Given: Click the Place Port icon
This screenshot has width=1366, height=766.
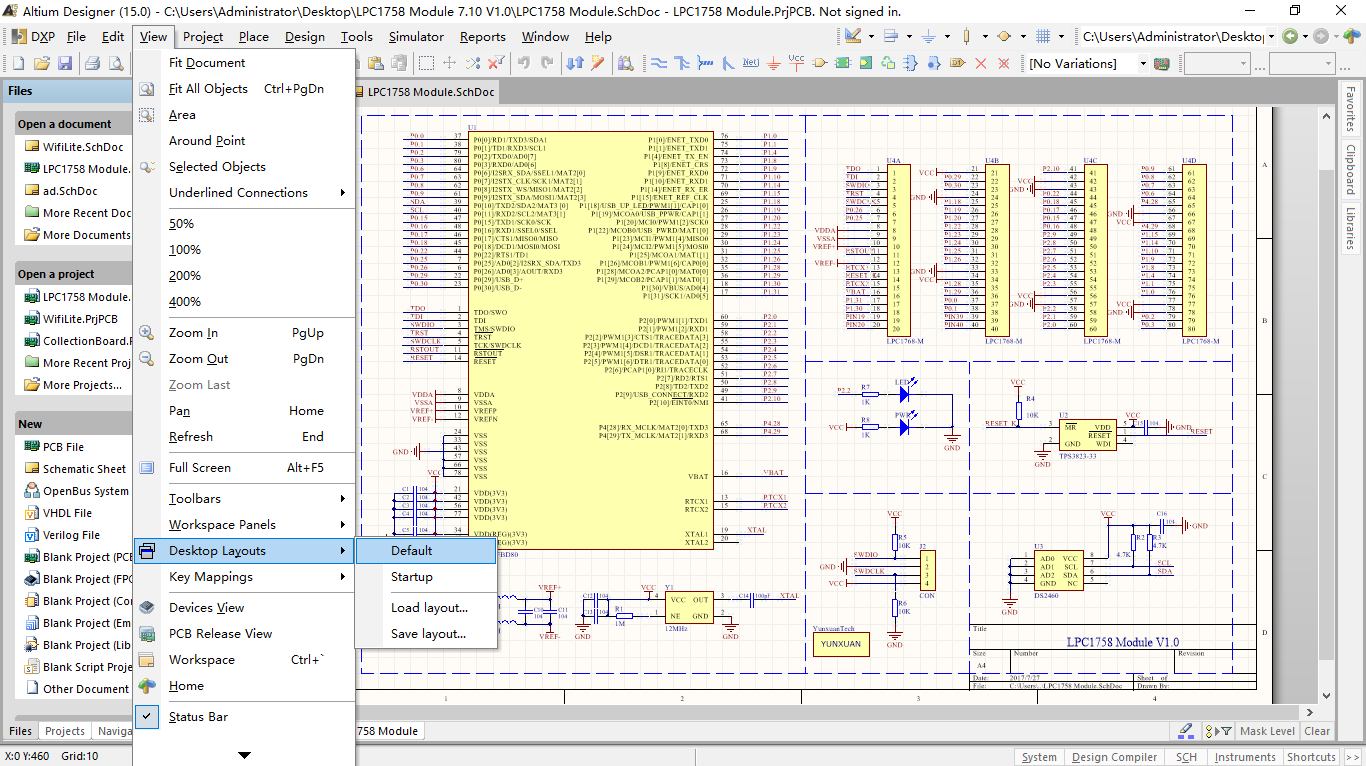Looking at the screenshot, I should [955, 63].
